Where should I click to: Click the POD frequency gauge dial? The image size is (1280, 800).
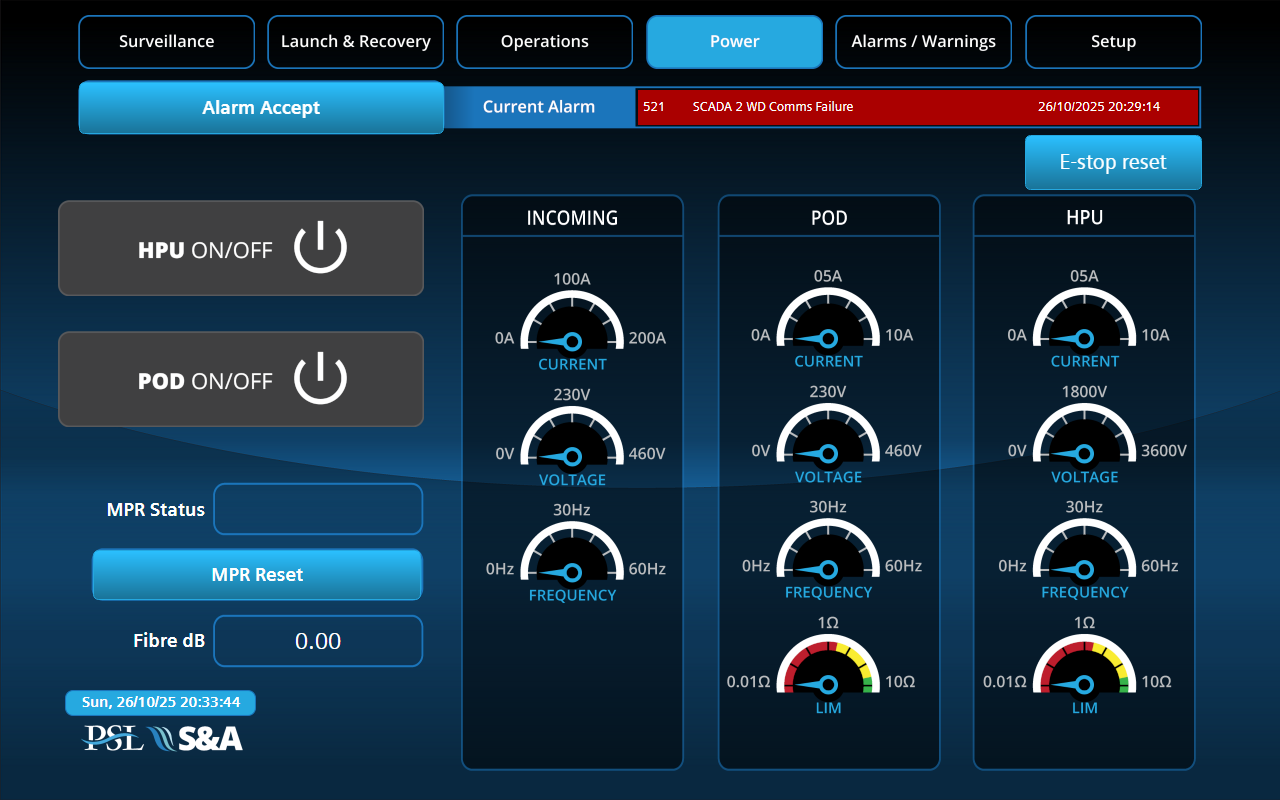(x=828, y=554)
